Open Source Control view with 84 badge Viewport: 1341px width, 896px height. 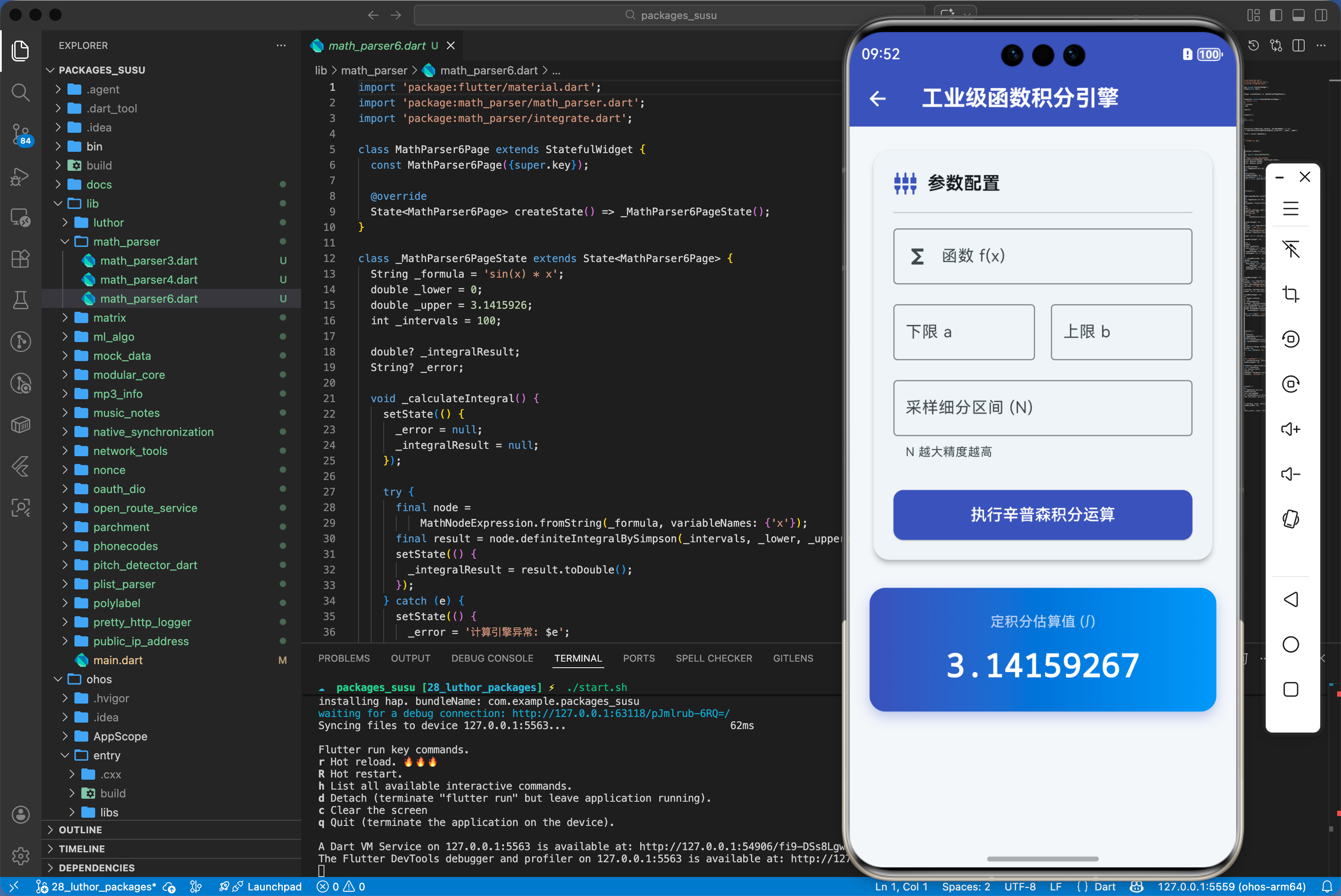[x=21, y=134]
